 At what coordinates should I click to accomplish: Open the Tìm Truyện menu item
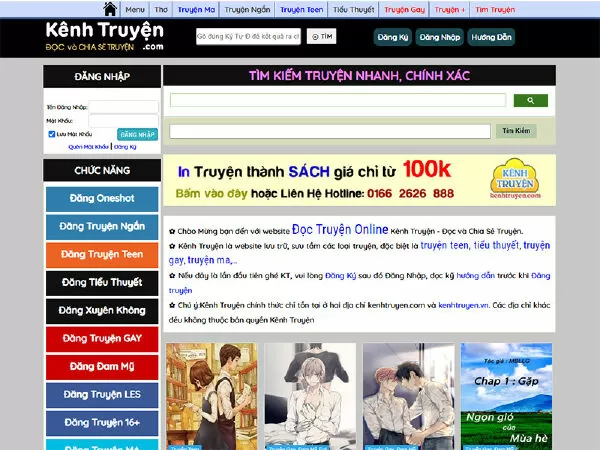pyautogui.click(x=495, y=10)
